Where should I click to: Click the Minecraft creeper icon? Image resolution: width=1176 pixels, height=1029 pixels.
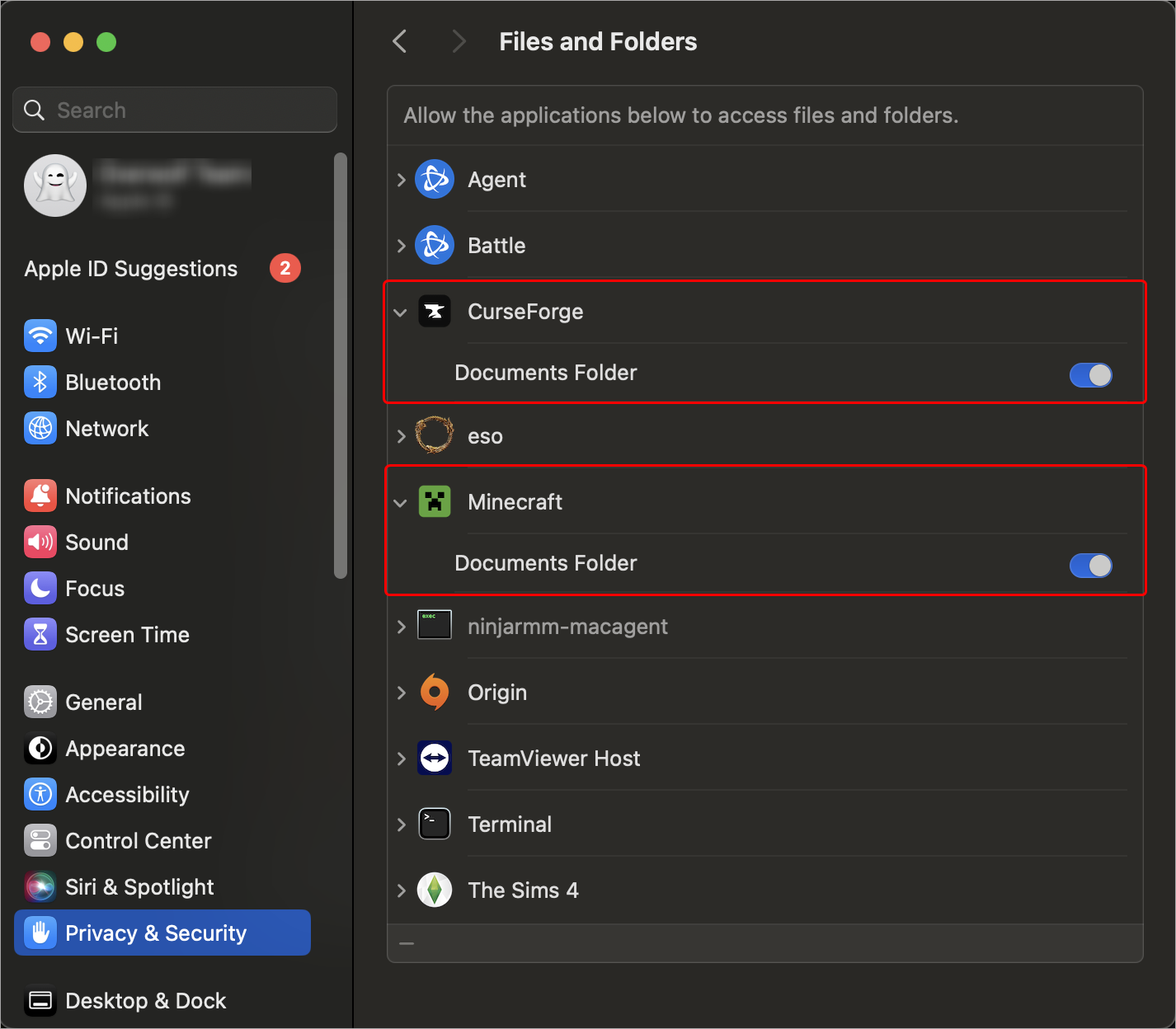[435, 501]
